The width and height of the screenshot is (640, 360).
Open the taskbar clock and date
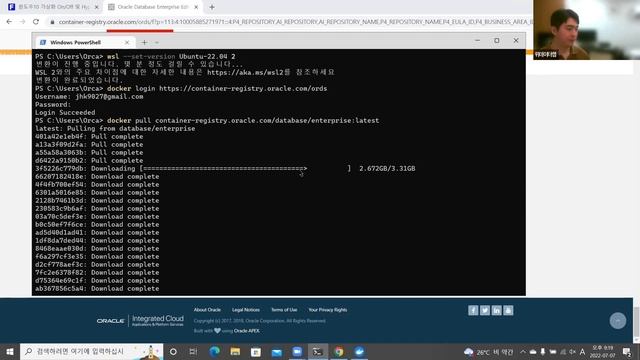click(x=603, y=352)
